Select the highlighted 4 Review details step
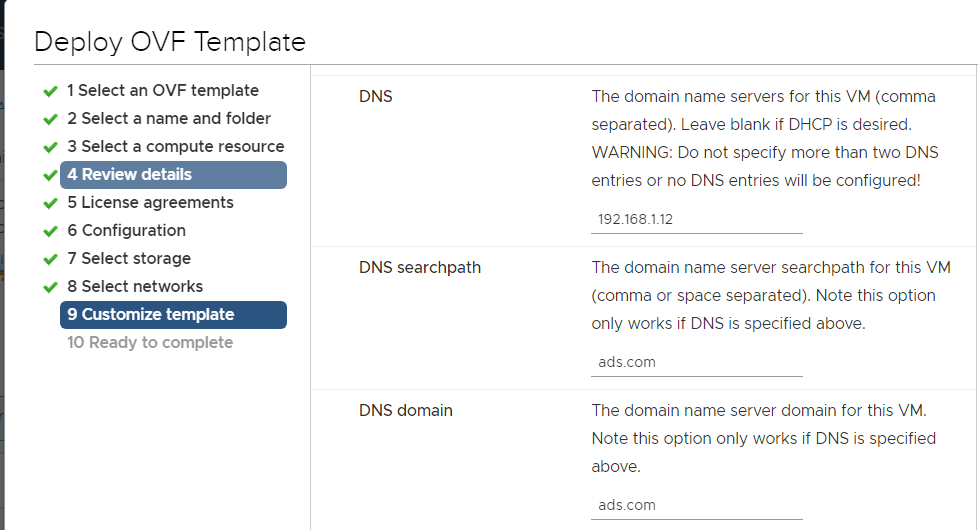 [173, 175]
